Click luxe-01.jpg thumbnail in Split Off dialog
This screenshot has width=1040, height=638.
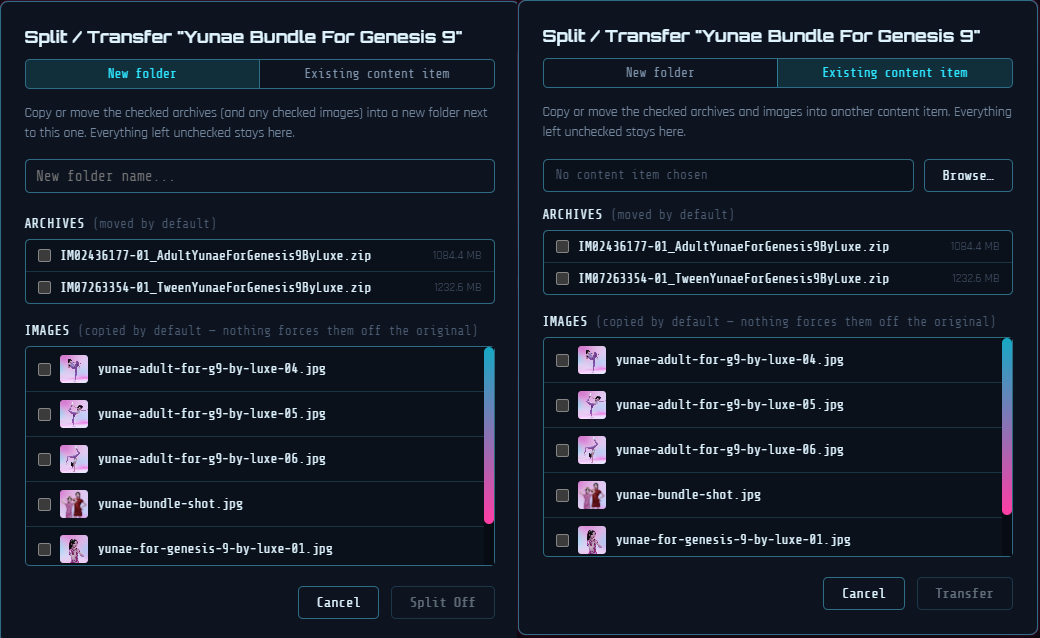click(74, 549)
